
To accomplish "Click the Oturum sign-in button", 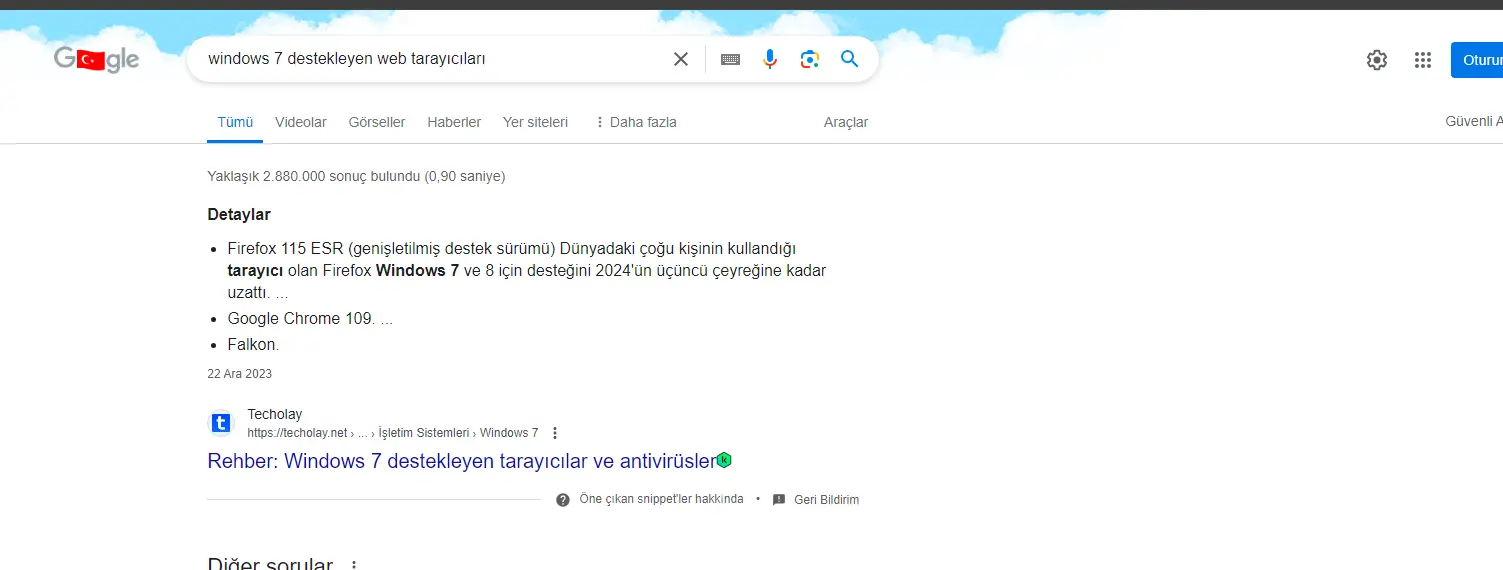I will coord(1477,60).
